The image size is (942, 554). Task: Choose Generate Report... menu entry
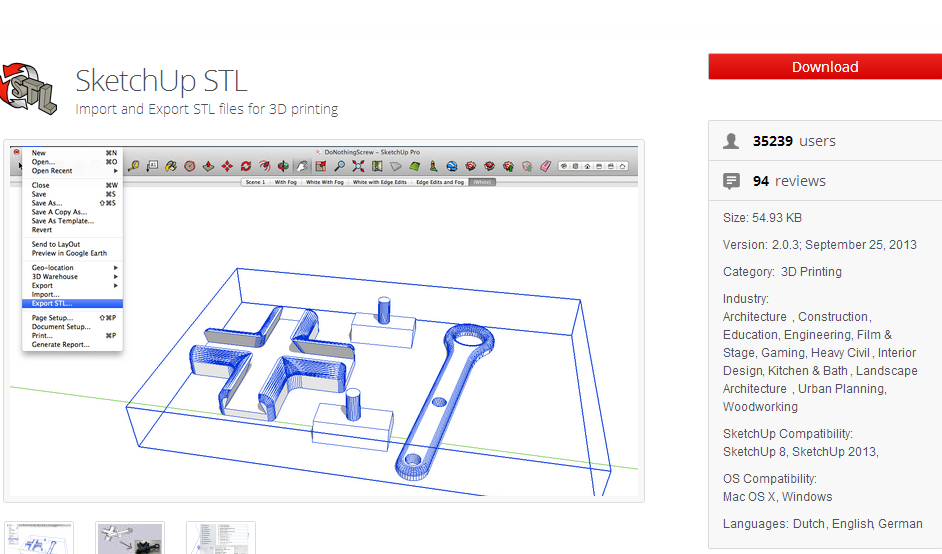pyautogui.click(x=72, y=344)
